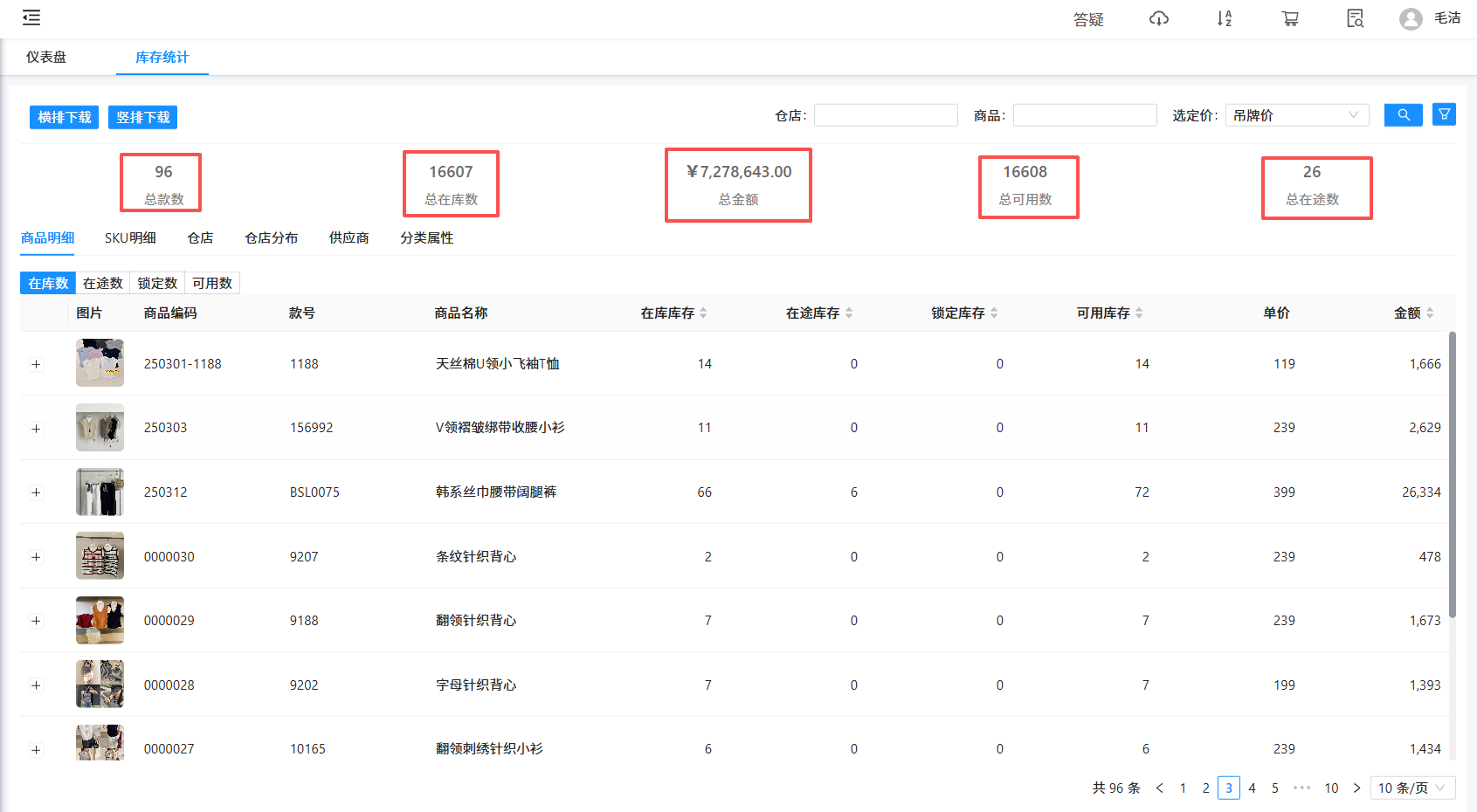
Task: Click the A-Z sort icon in header
Action: [x=1225, y=18]
